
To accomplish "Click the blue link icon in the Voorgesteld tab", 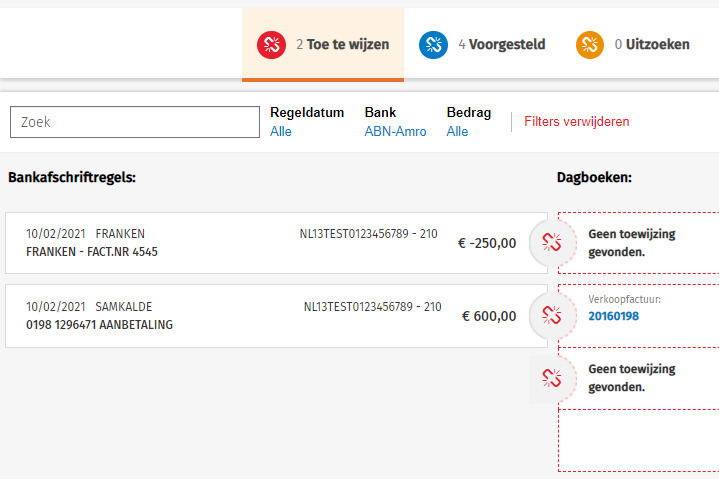I will click(433, 44).
